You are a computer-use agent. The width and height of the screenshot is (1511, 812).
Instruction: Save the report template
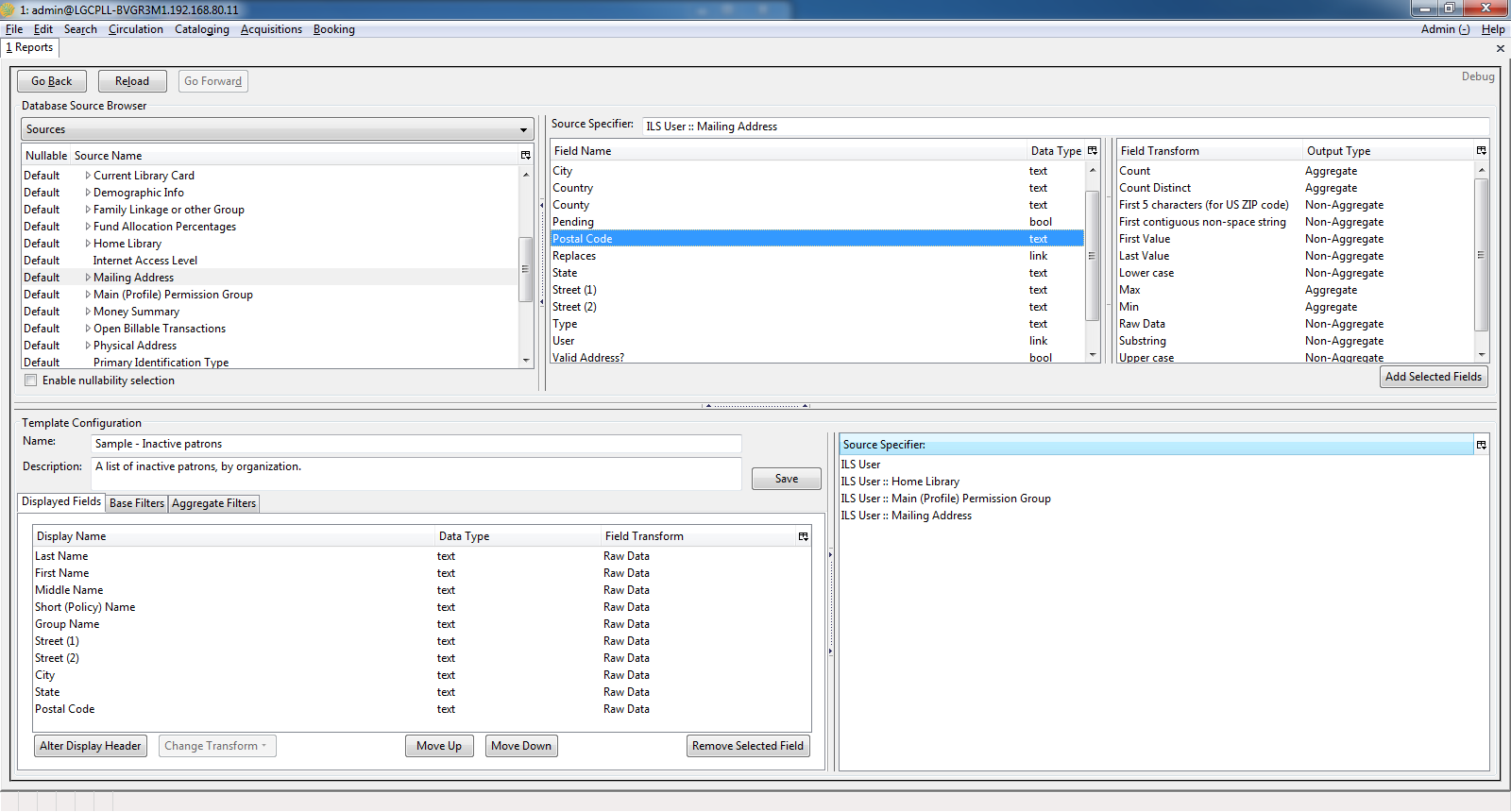tap(786, 479)
